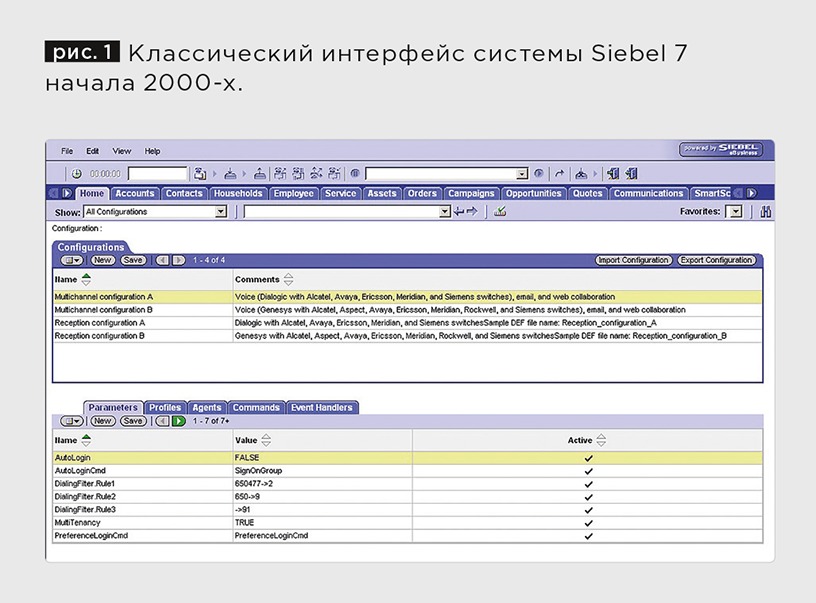Click the first transfer icon after Release Work
This screenshot has height=603, width=816.
point(280,173)
